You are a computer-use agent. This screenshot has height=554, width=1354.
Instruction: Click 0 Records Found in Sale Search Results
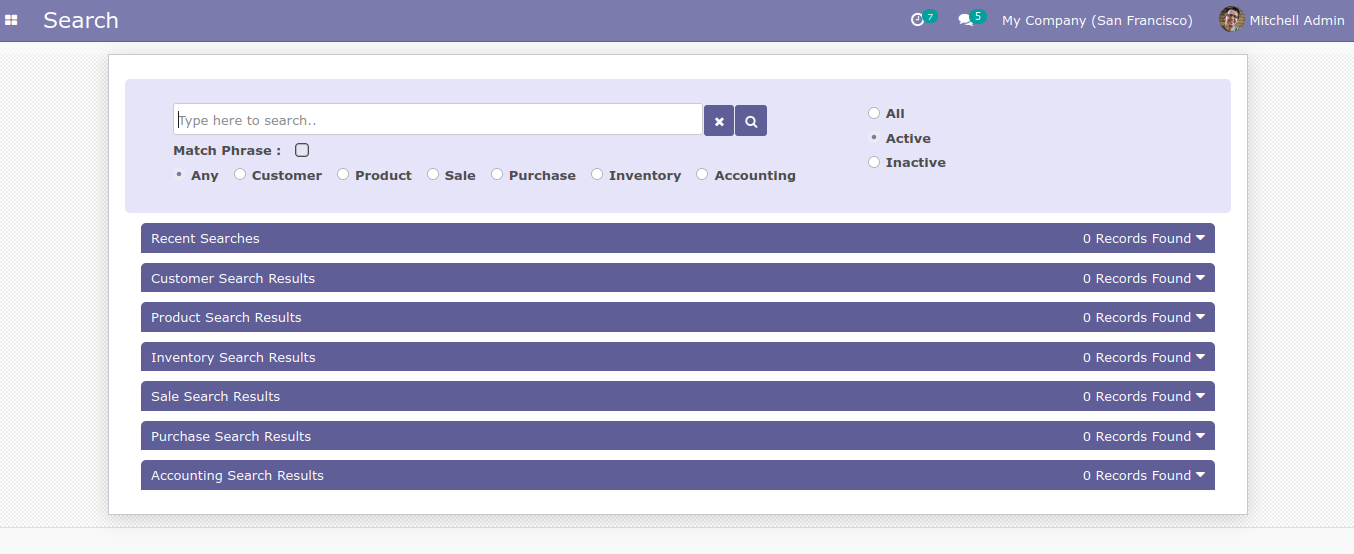click(x=1137, y=396)
